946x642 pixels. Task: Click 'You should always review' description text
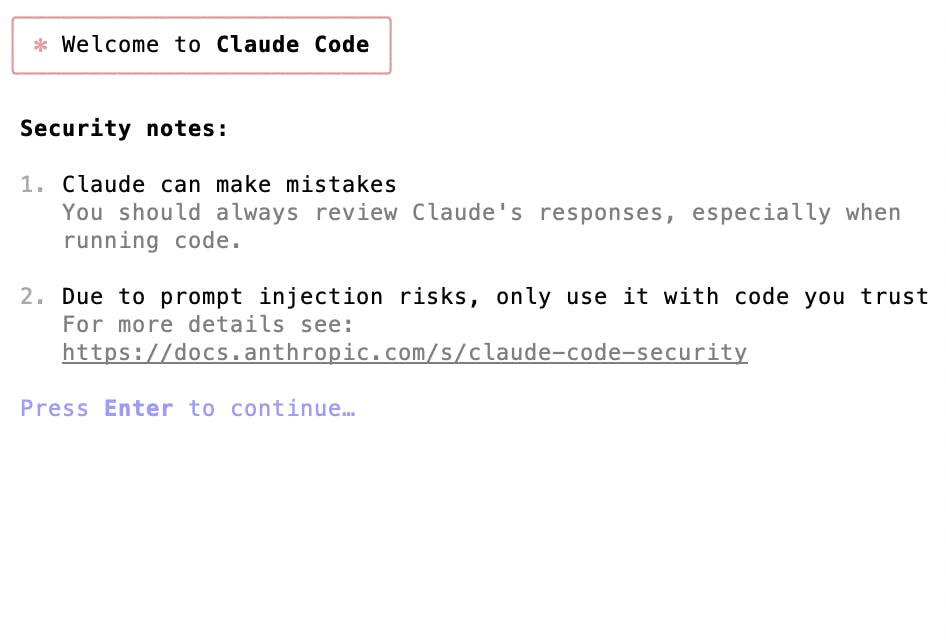[x=229, y=212]
